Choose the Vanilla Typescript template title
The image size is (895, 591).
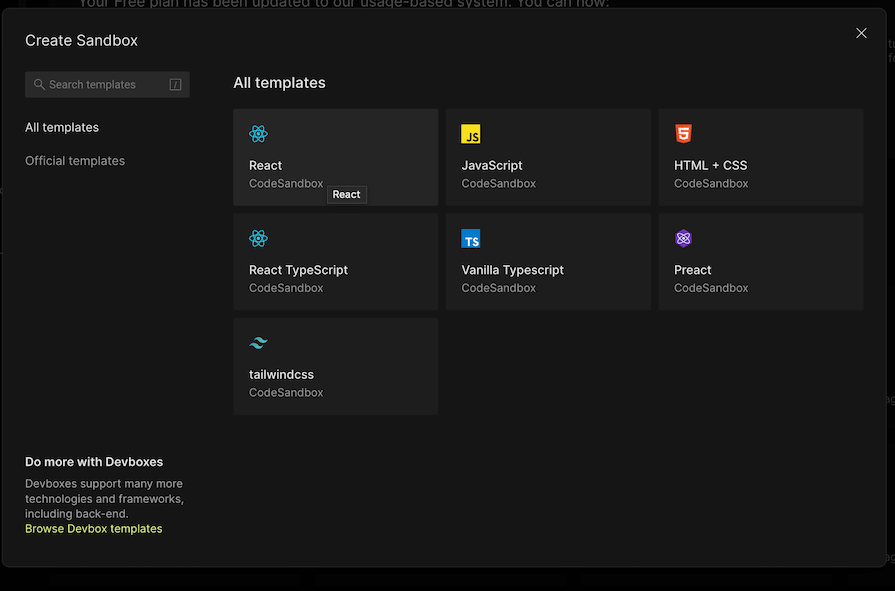point(512,270)
